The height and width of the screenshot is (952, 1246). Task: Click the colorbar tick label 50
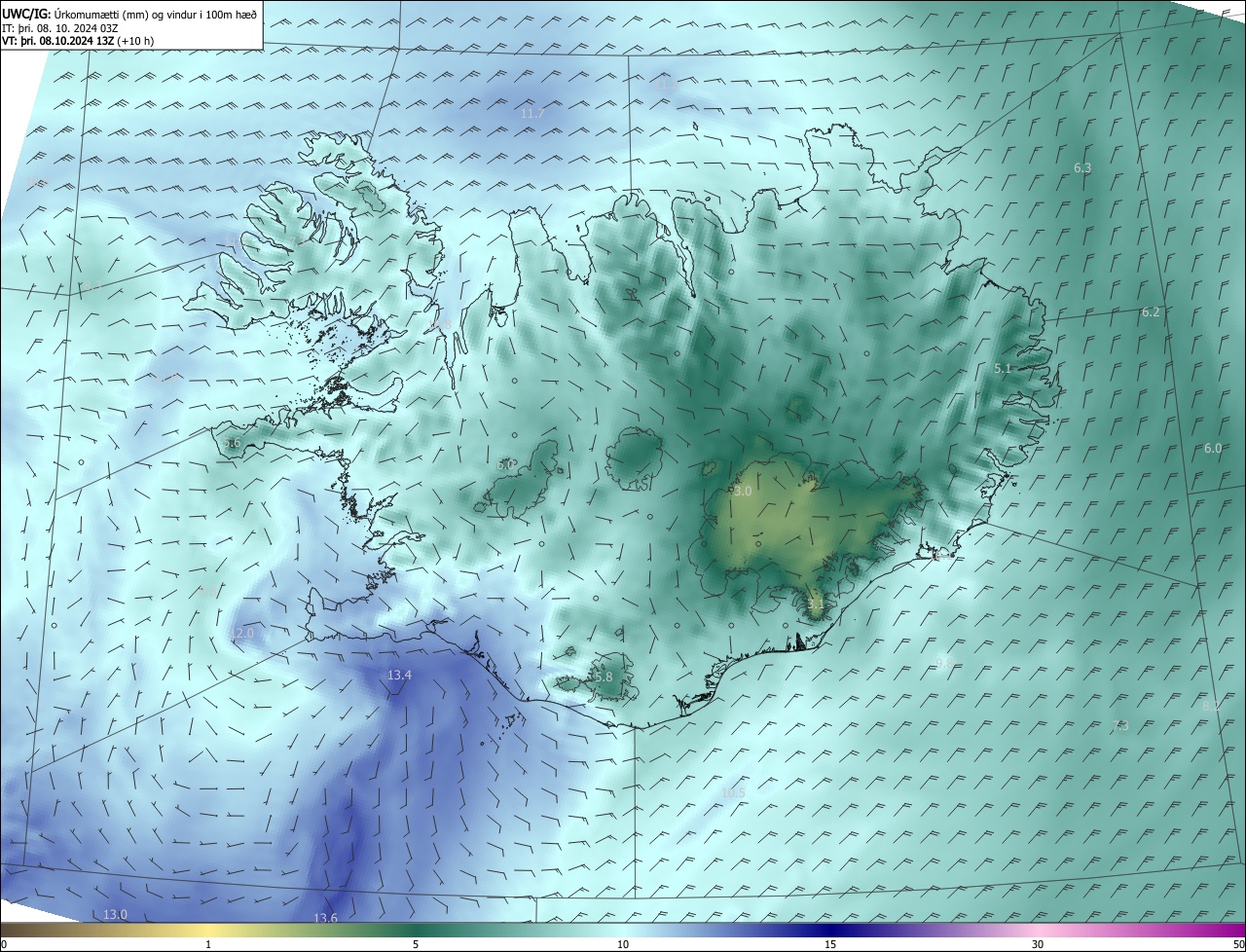[1238, 945]
